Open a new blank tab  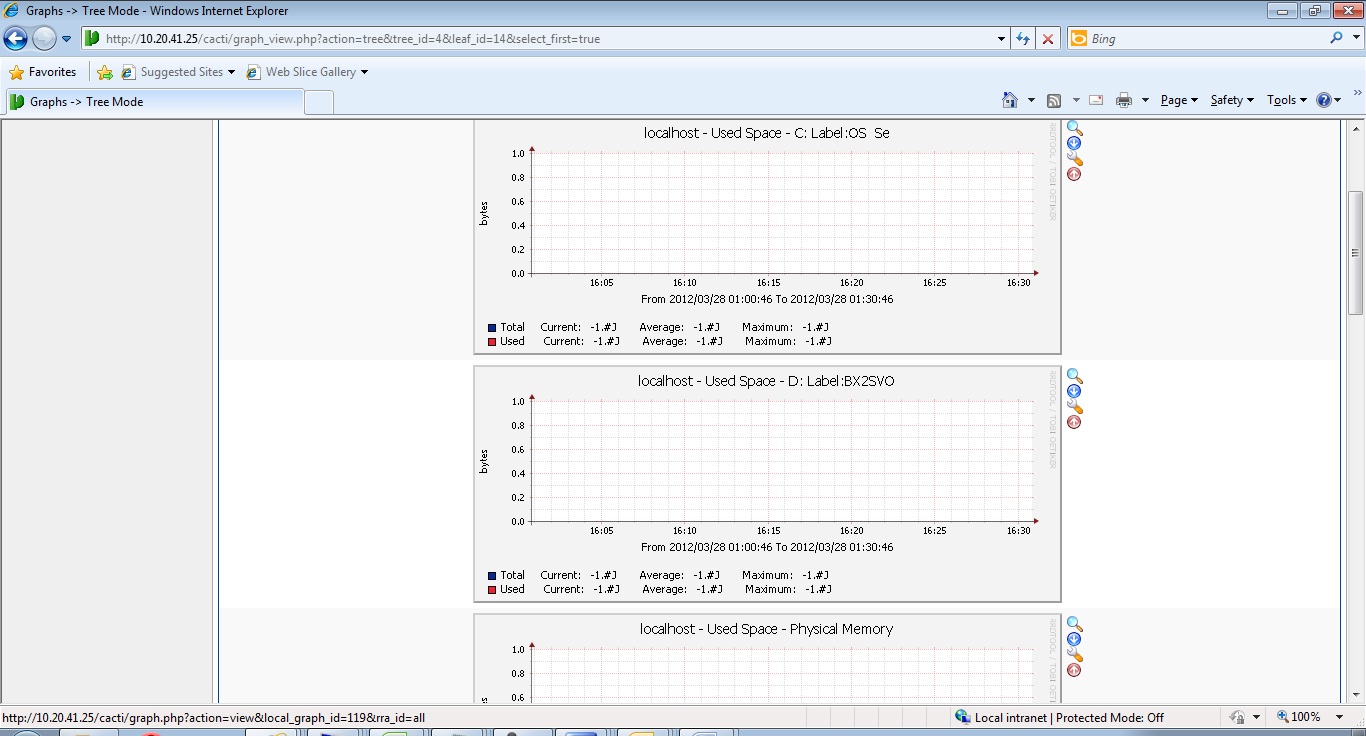click(319, 102)
